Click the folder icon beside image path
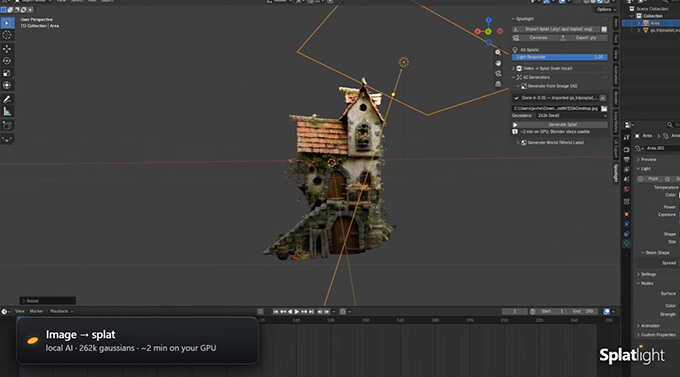The image size is (680, 377). click(x=604, y=108)
